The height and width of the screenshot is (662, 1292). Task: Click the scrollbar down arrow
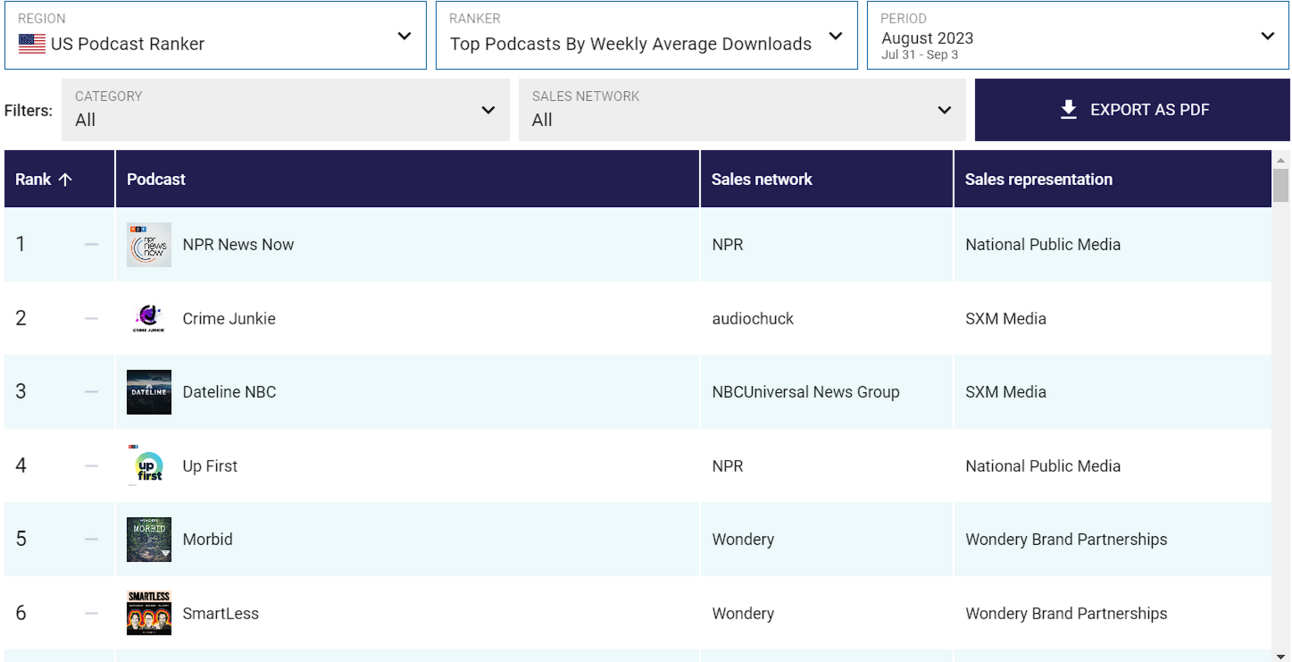pos(1281,655)
